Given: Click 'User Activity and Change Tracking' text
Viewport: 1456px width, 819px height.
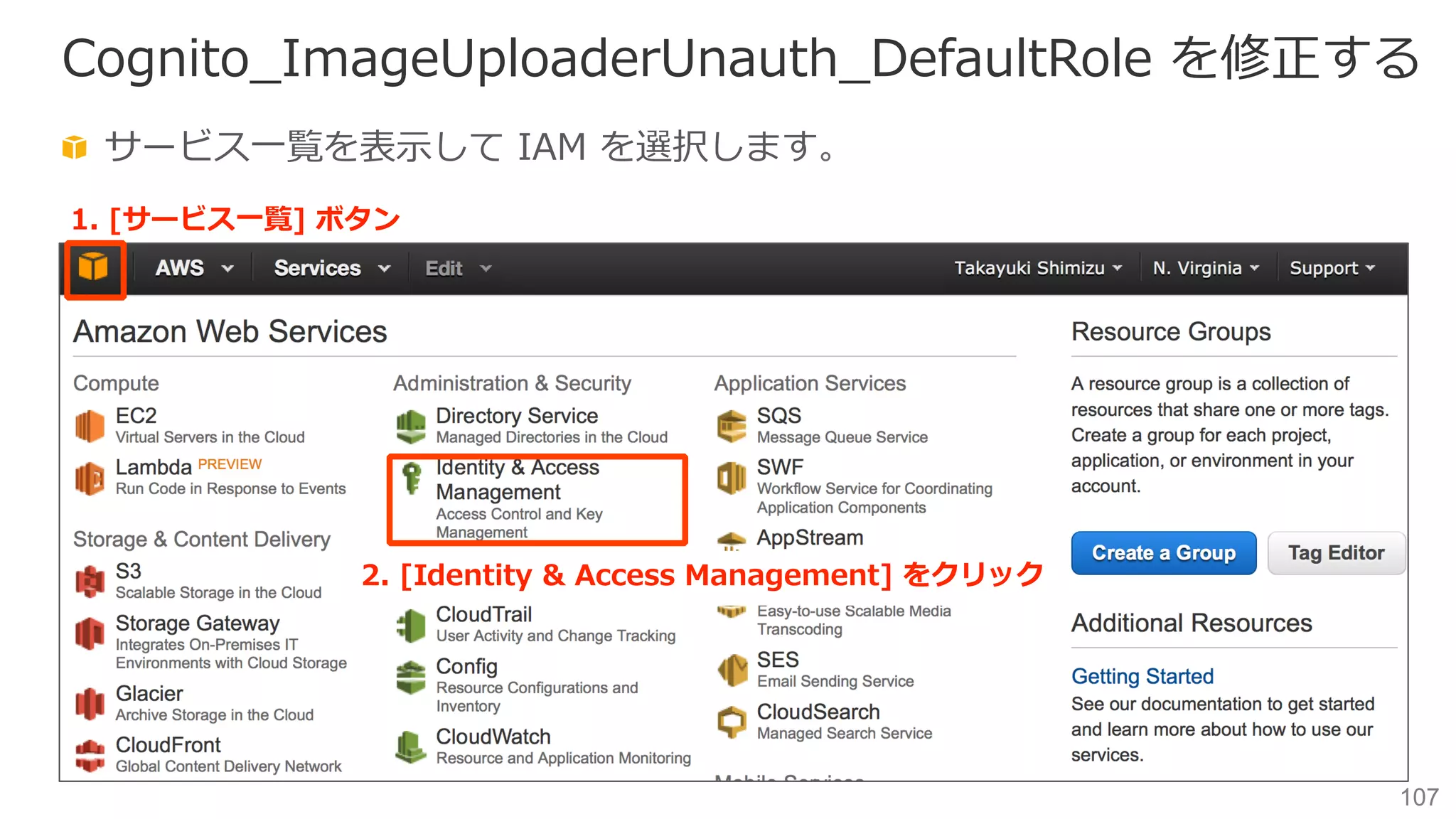Looking at the screenshot, I should pyautogui.click(x=556, y=636).
